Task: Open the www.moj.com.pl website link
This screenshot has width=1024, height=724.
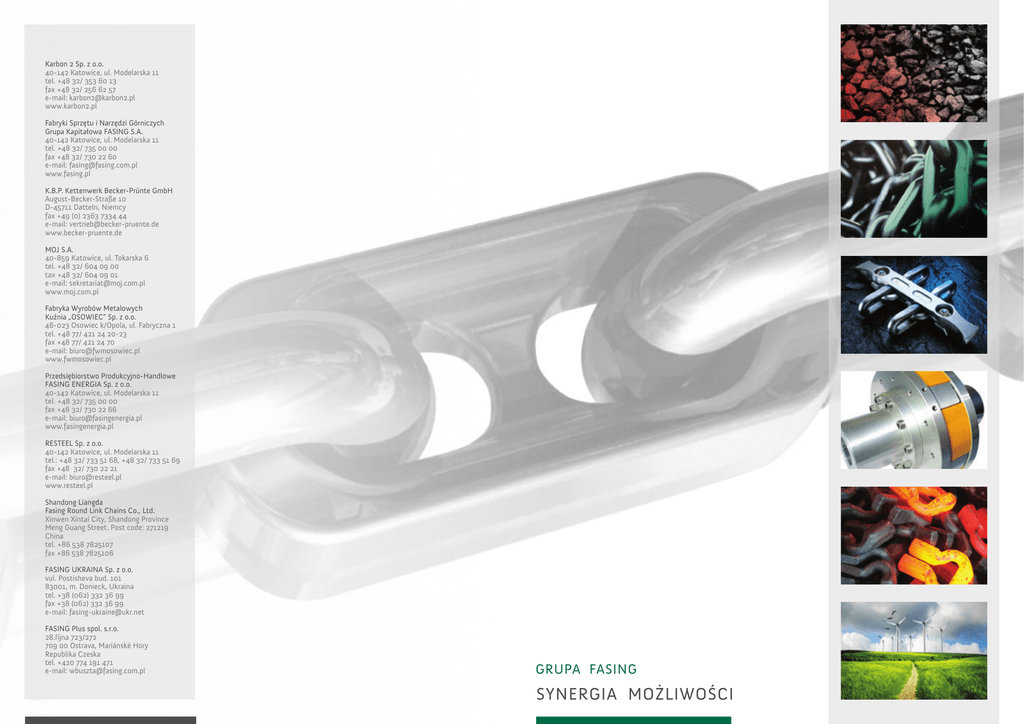Action: (x=72, y=292)
